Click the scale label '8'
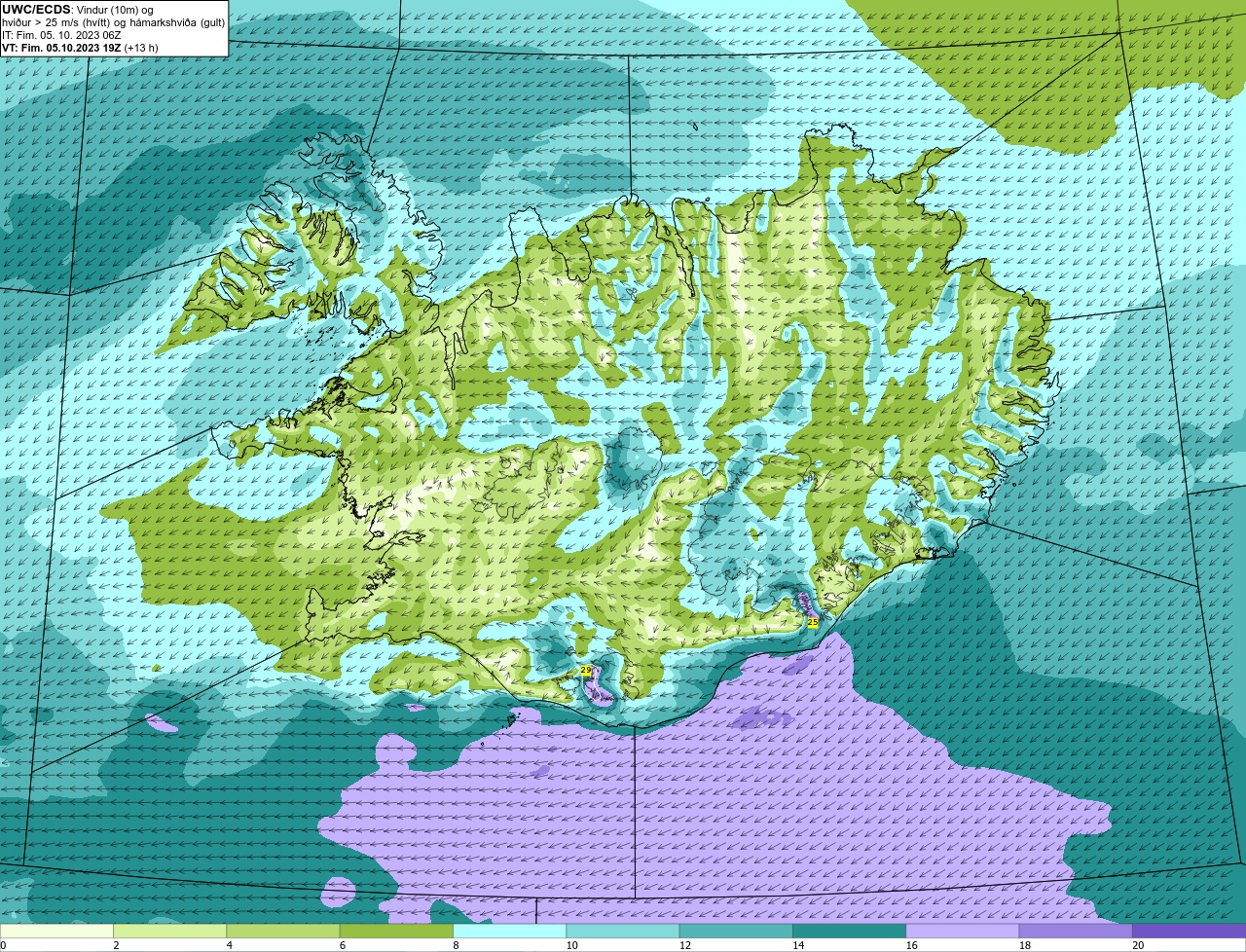1246x952 pixels. [x=457, y=945]
